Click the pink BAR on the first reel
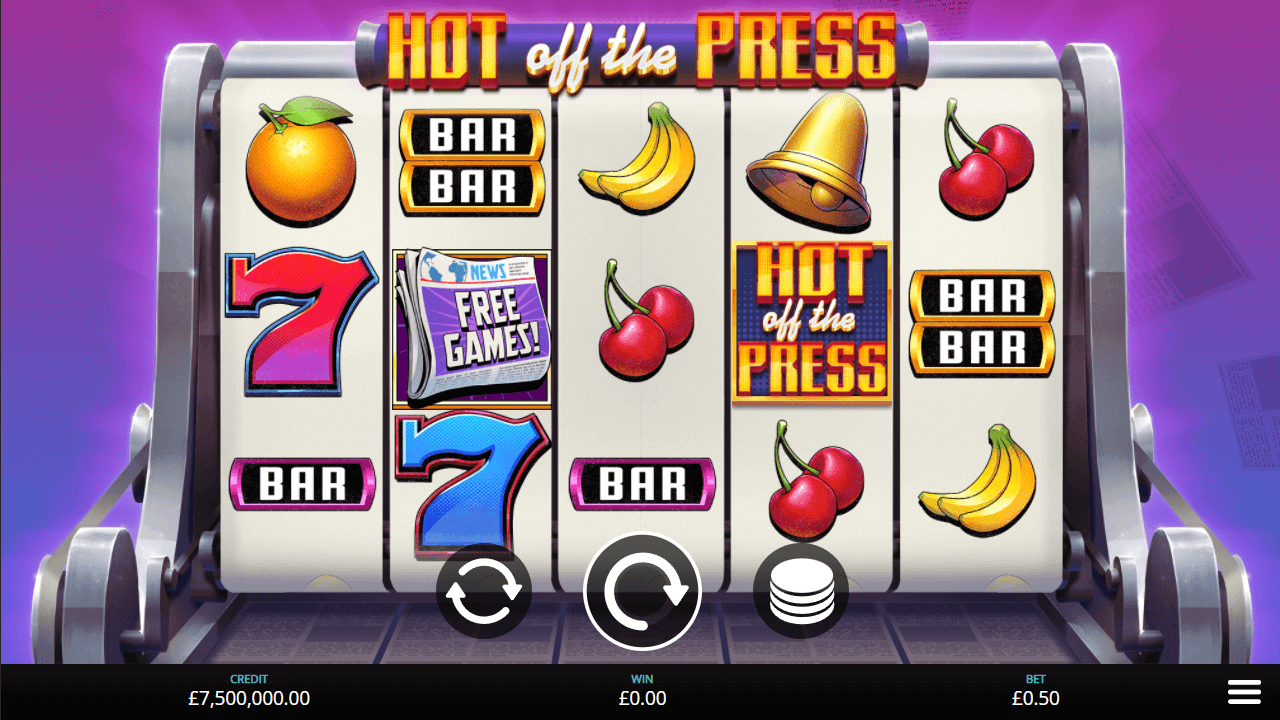The width and height of the screenshot is (1280, 720). pyautogui.click(x=302, y=484)
